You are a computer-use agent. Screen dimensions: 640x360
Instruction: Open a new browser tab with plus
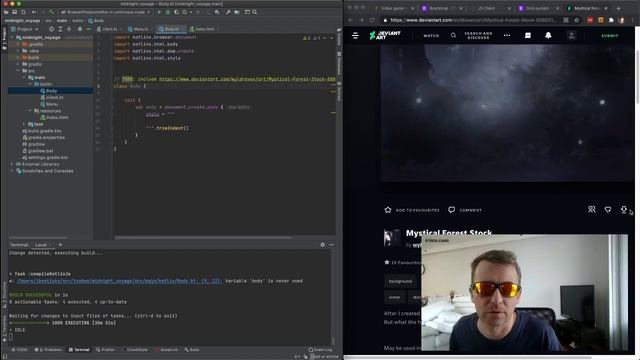[618, 8]
